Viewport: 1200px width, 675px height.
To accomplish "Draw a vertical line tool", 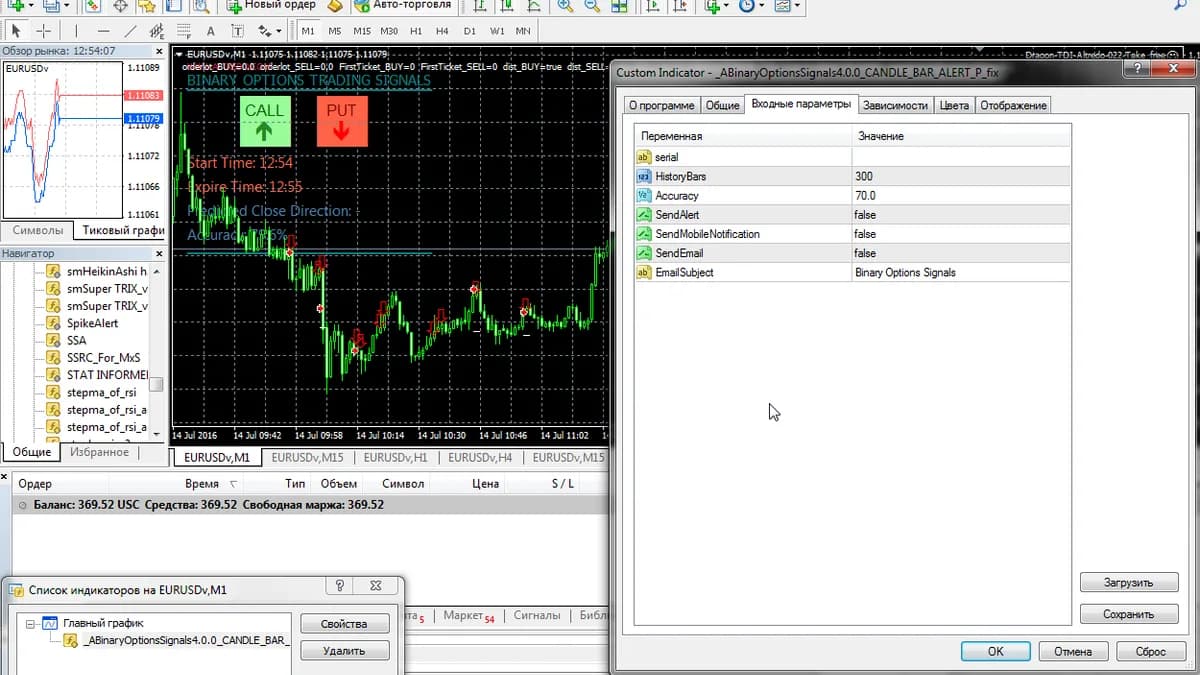I will coord(76,31).
